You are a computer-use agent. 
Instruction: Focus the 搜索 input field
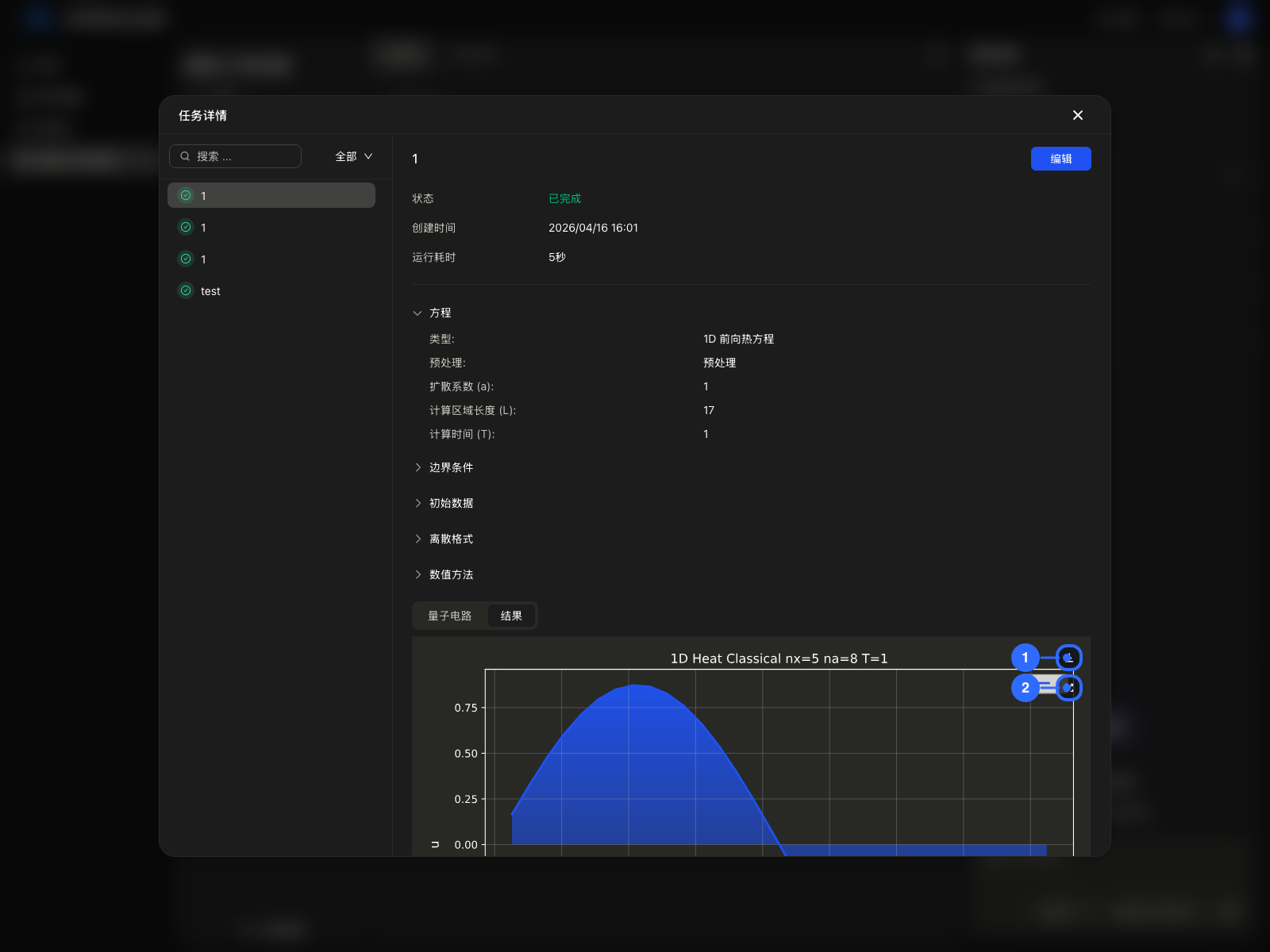(x=235, y=156)
